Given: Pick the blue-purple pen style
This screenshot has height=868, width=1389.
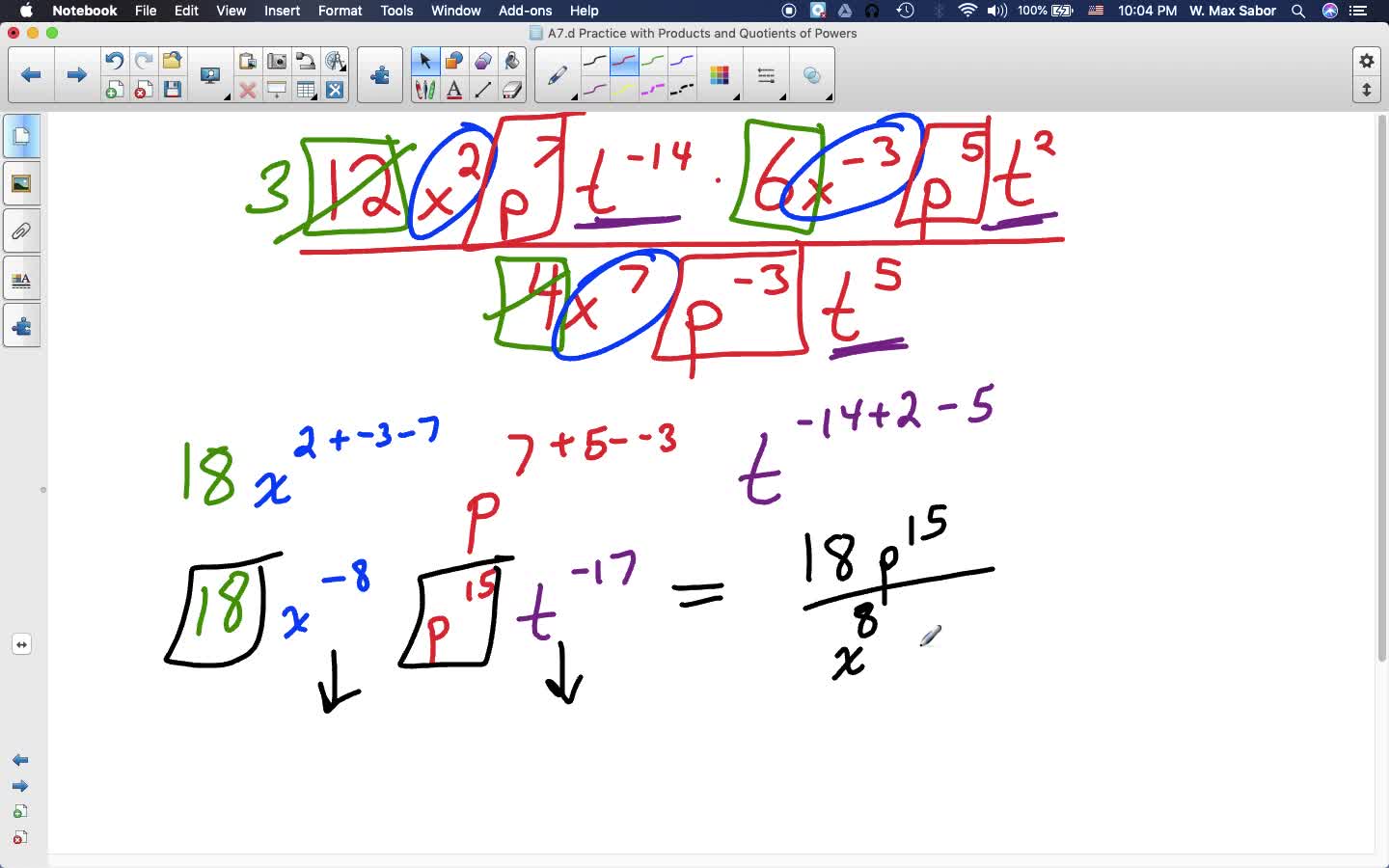Looking at the screenshot, I should point(682,61).
